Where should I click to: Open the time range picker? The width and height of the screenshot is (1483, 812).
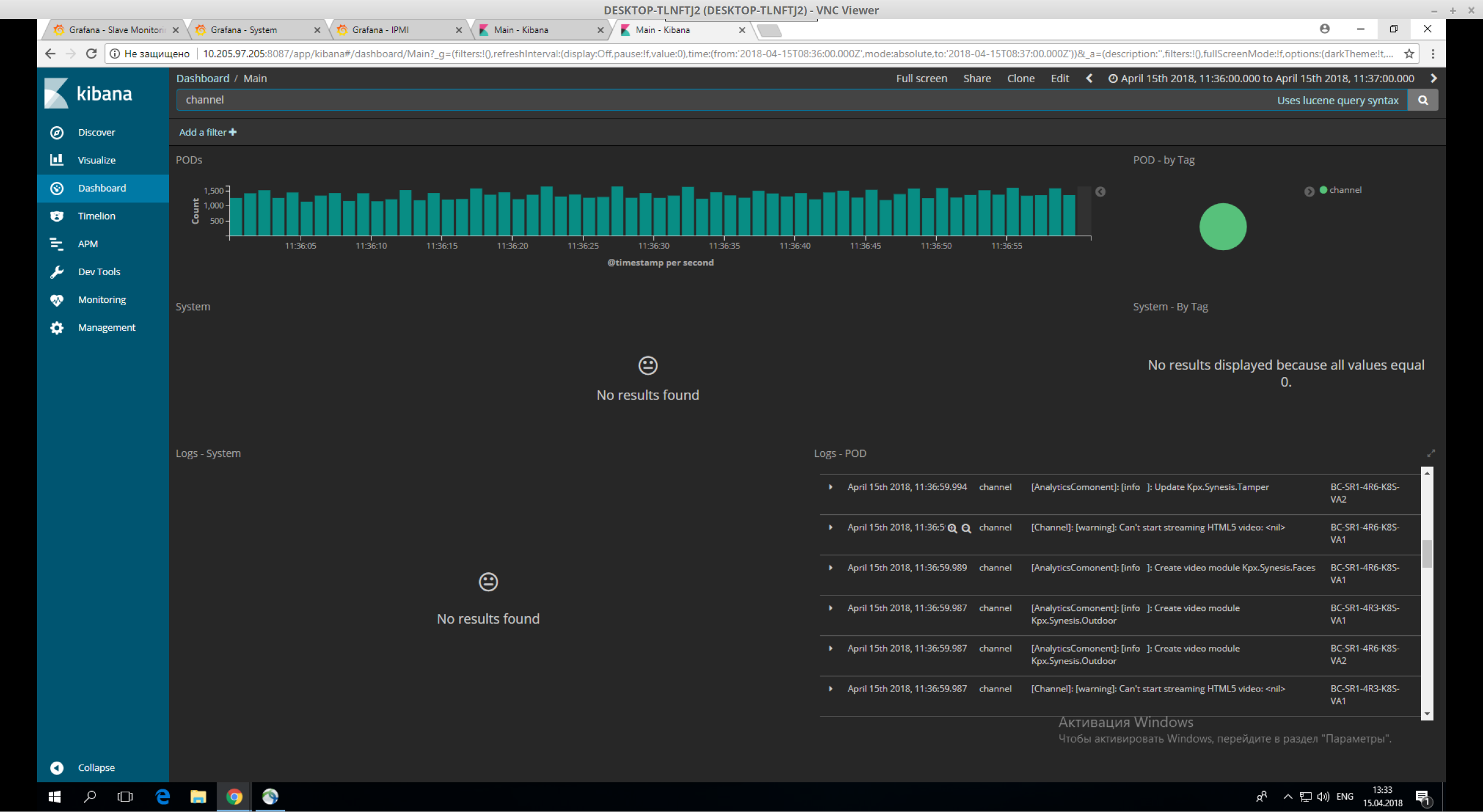(x=1261, y=78)
